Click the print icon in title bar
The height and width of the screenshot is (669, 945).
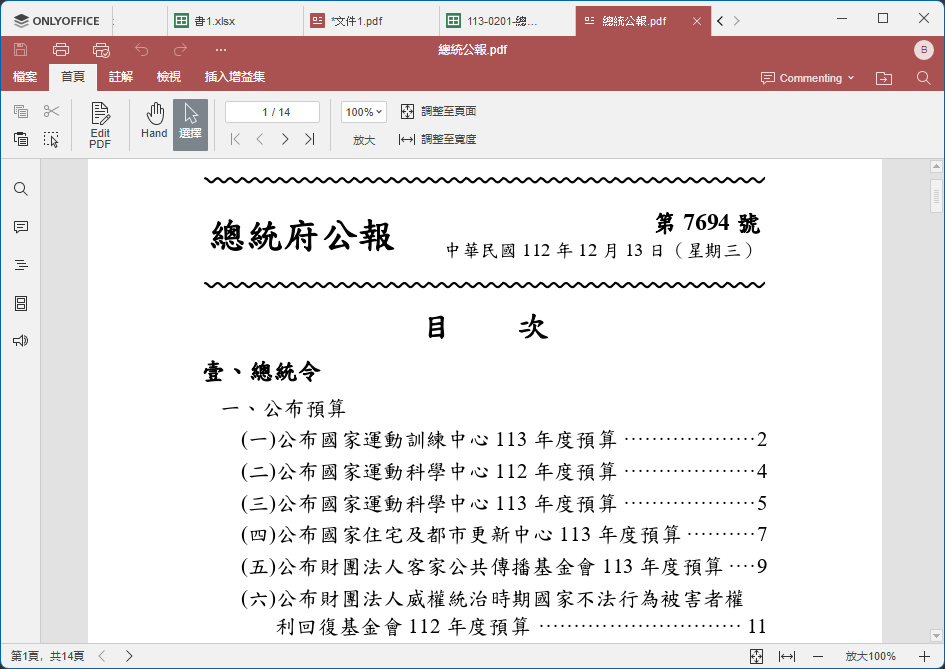click(x=61, y=50)
